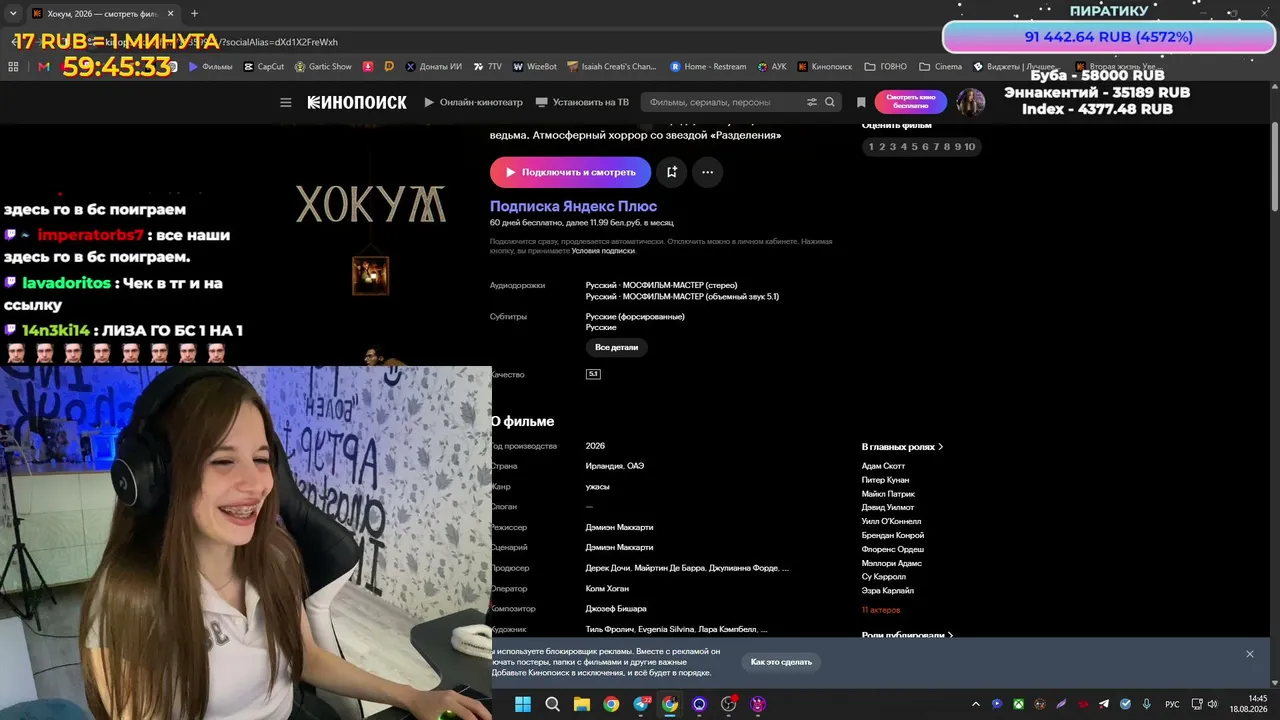Go to Онлайн-кинотеатр in the header

click(473, 102)
